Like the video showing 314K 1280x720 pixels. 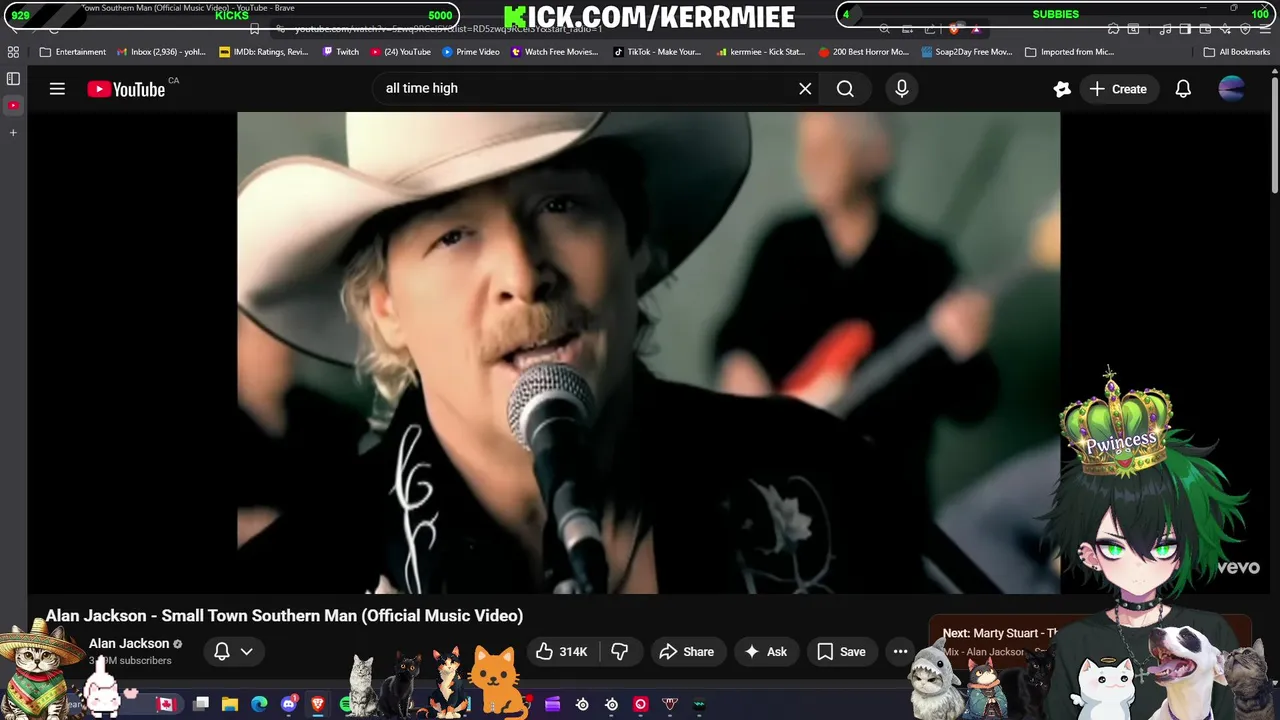pos(561,652)
